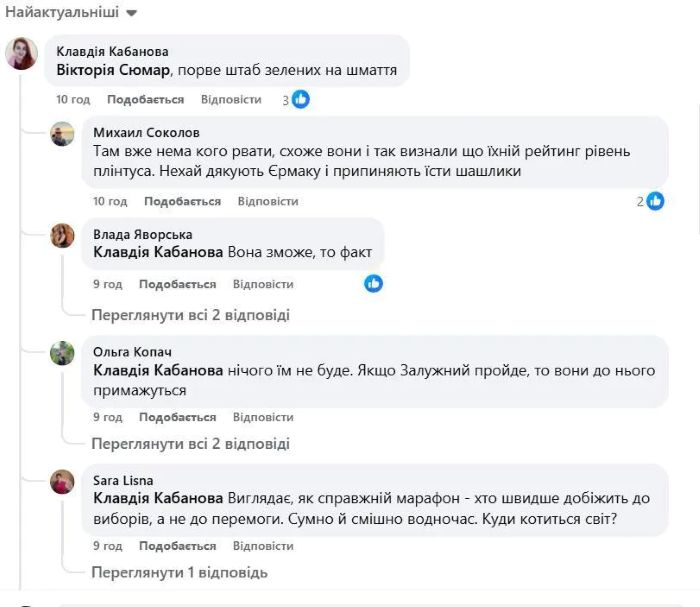Click Влада Яворська's profile avatar
This screenshot has height=607, width=700.
pyautogui.click(x=62, y=235)
